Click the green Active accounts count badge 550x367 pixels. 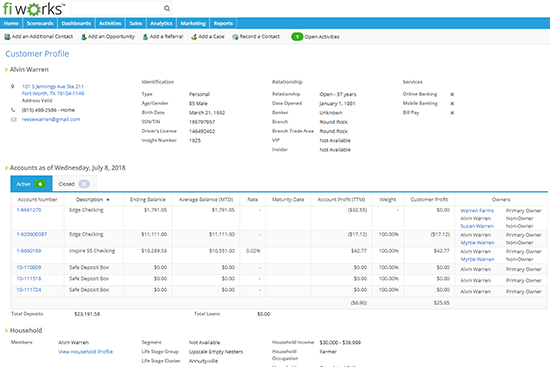click(40, 184)
